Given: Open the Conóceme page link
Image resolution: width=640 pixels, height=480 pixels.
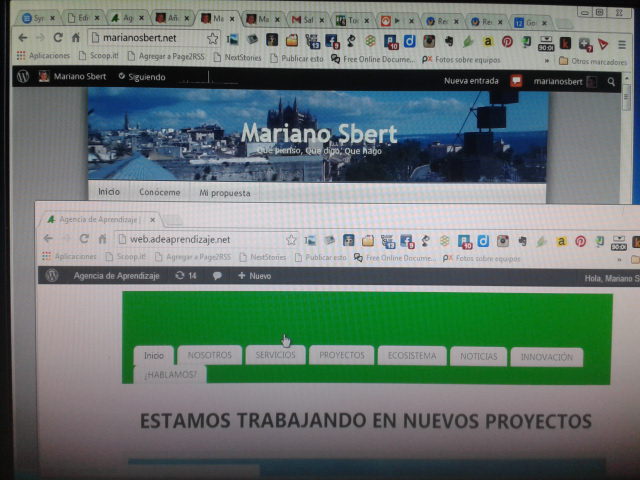Looking at the screenshot, I should point(160,192).
